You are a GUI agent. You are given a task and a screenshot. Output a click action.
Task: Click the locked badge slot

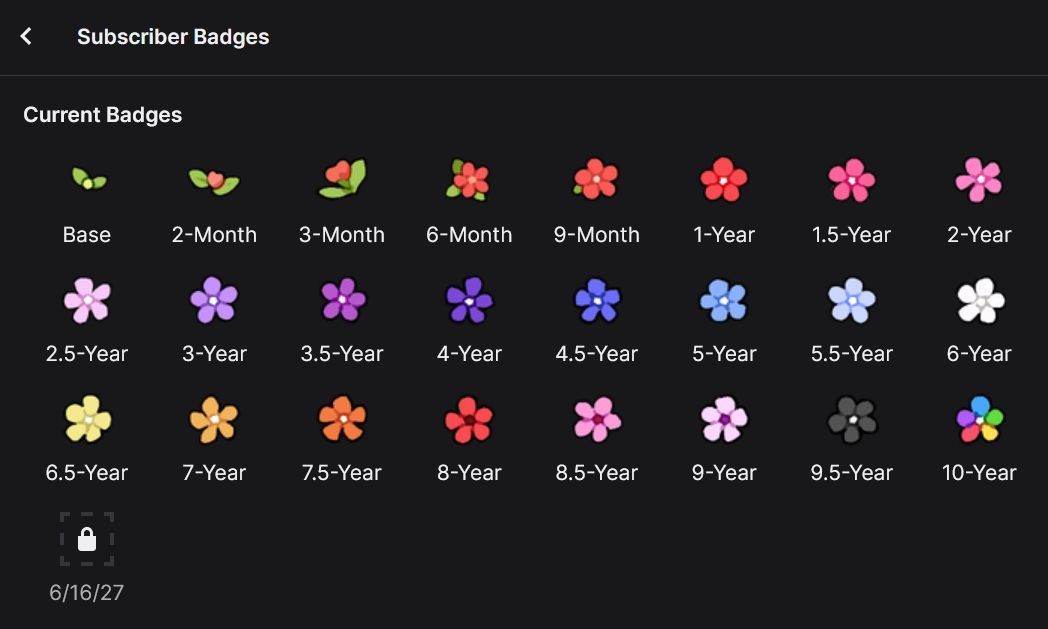(x=87, y=539)
